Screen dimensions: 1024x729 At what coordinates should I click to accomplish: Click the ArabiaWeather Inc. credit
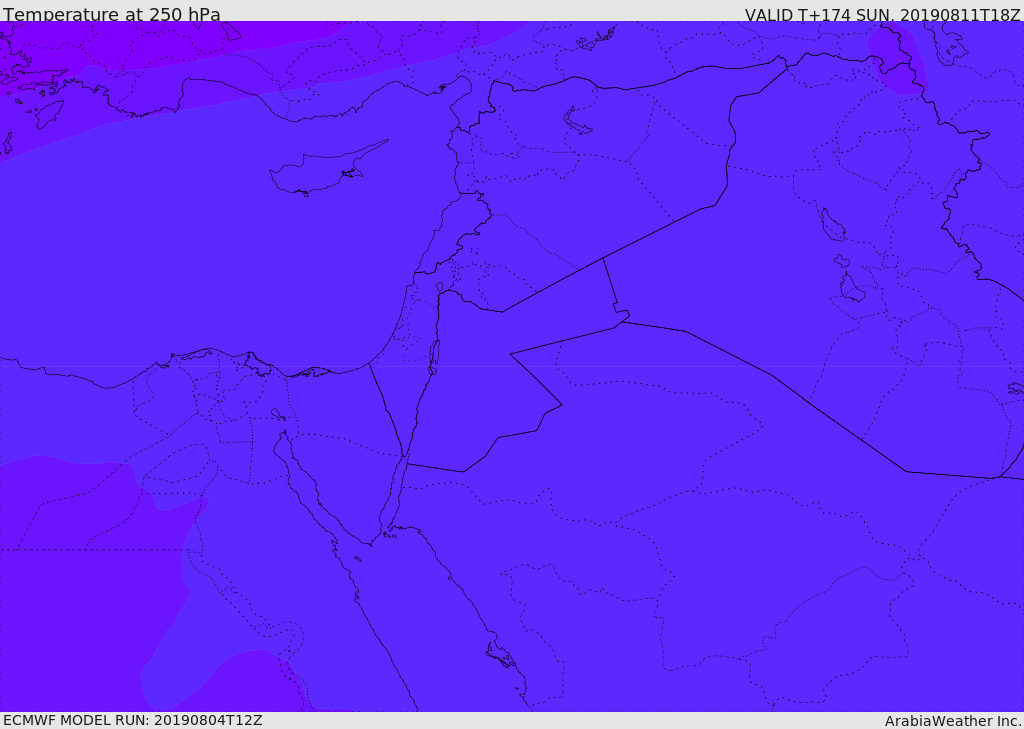click(x=953, y=720)
